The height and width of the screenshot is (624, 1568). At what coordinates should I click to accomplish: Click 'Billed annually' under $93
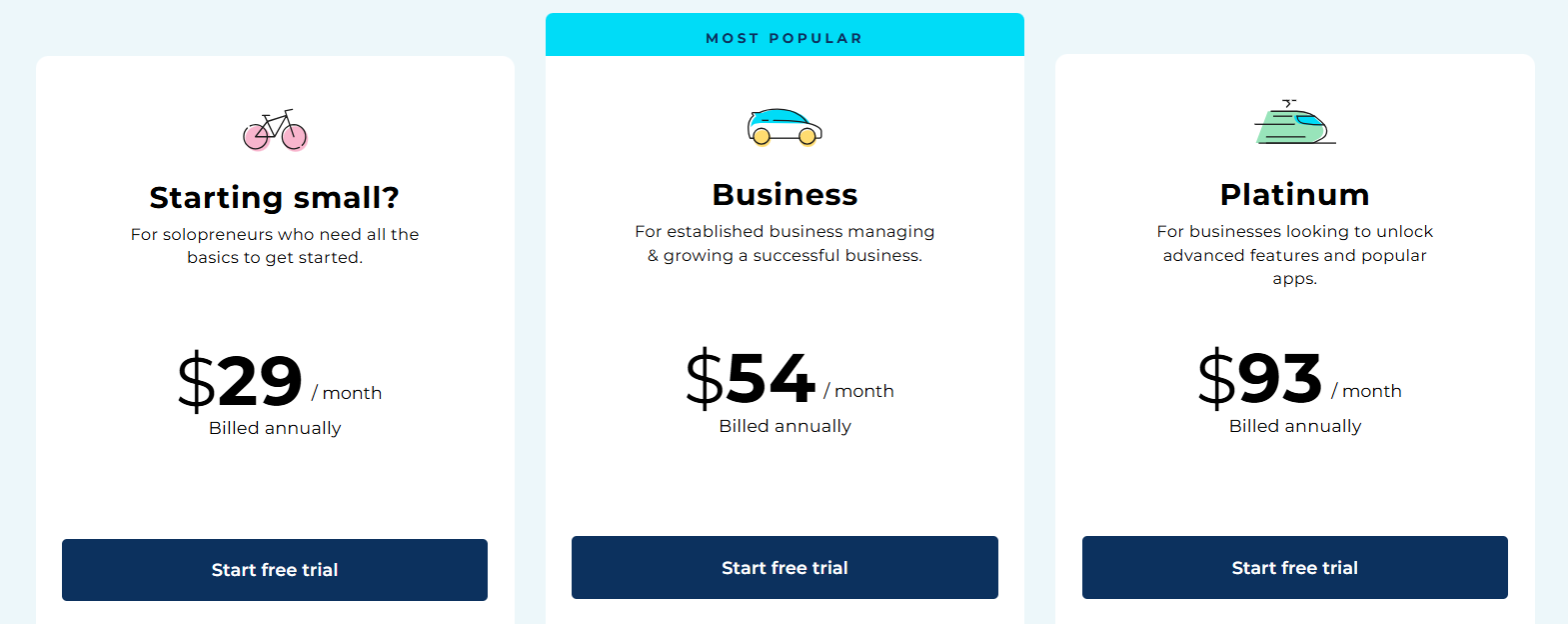point(1294,426)
